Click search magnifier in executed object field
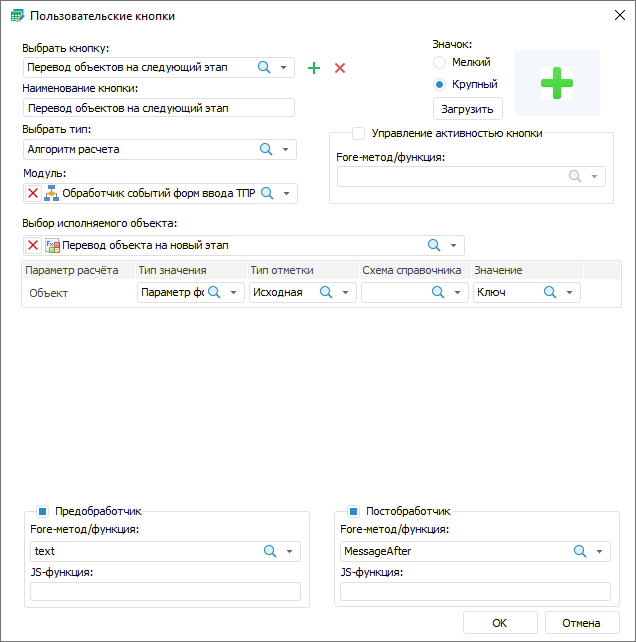This screenshot has width=636, height=642. click(x=434, y=245)
